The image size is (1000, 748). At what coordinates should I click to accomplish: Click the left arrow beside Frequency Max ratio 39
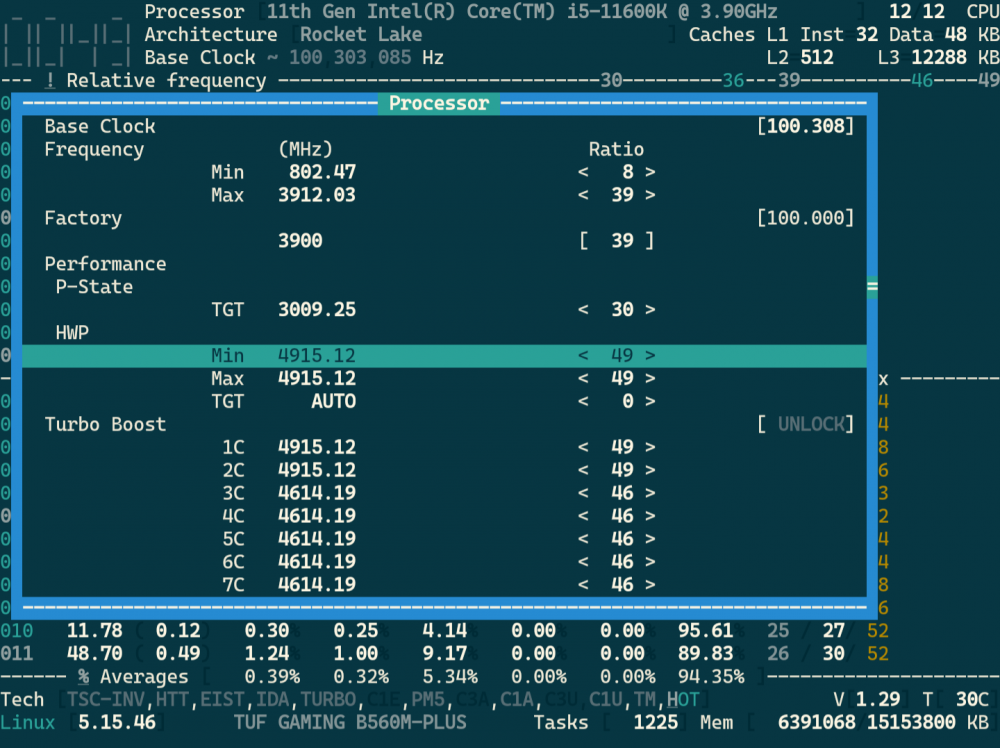click(x=583, y=195)
